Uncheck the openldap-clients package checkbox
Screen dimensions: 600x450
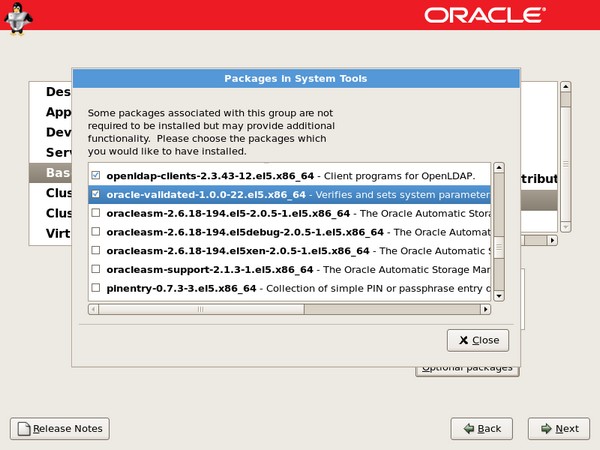pyautogui.click(x=96, y=175)
